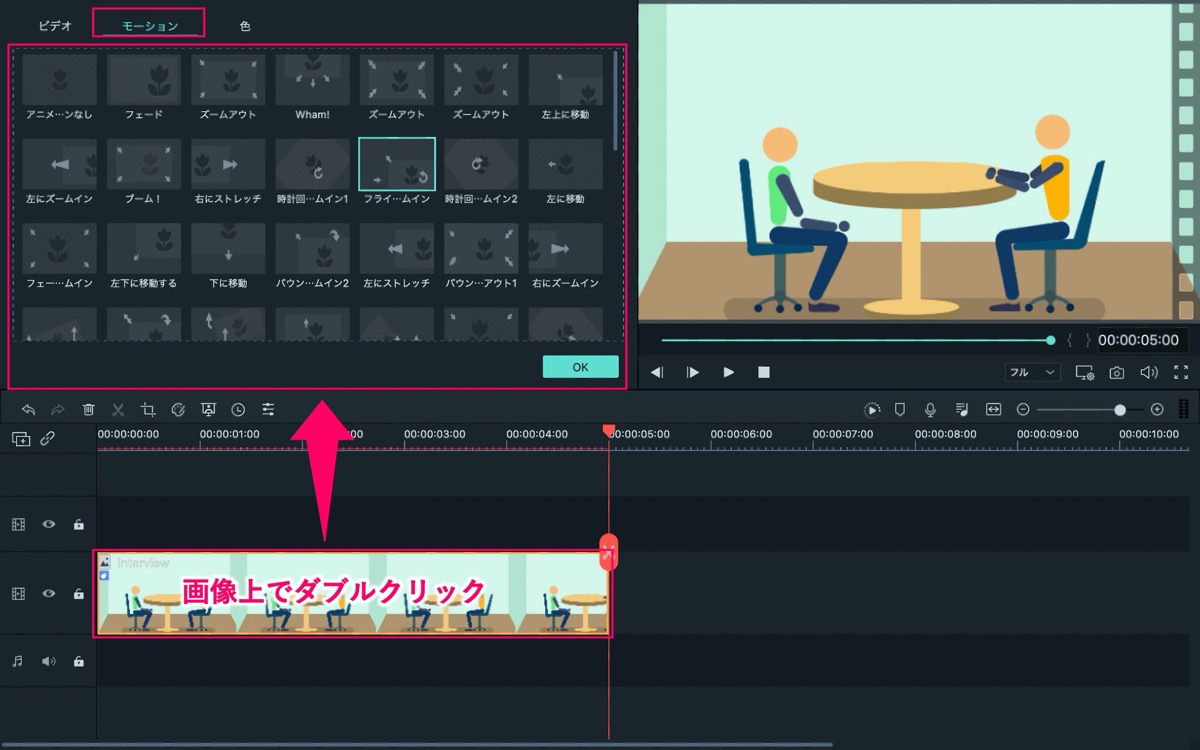Image resolution: width=1200 pixels, height=750 pixels.
Task: Confirm with the OK button
Action: click(580, 367)
